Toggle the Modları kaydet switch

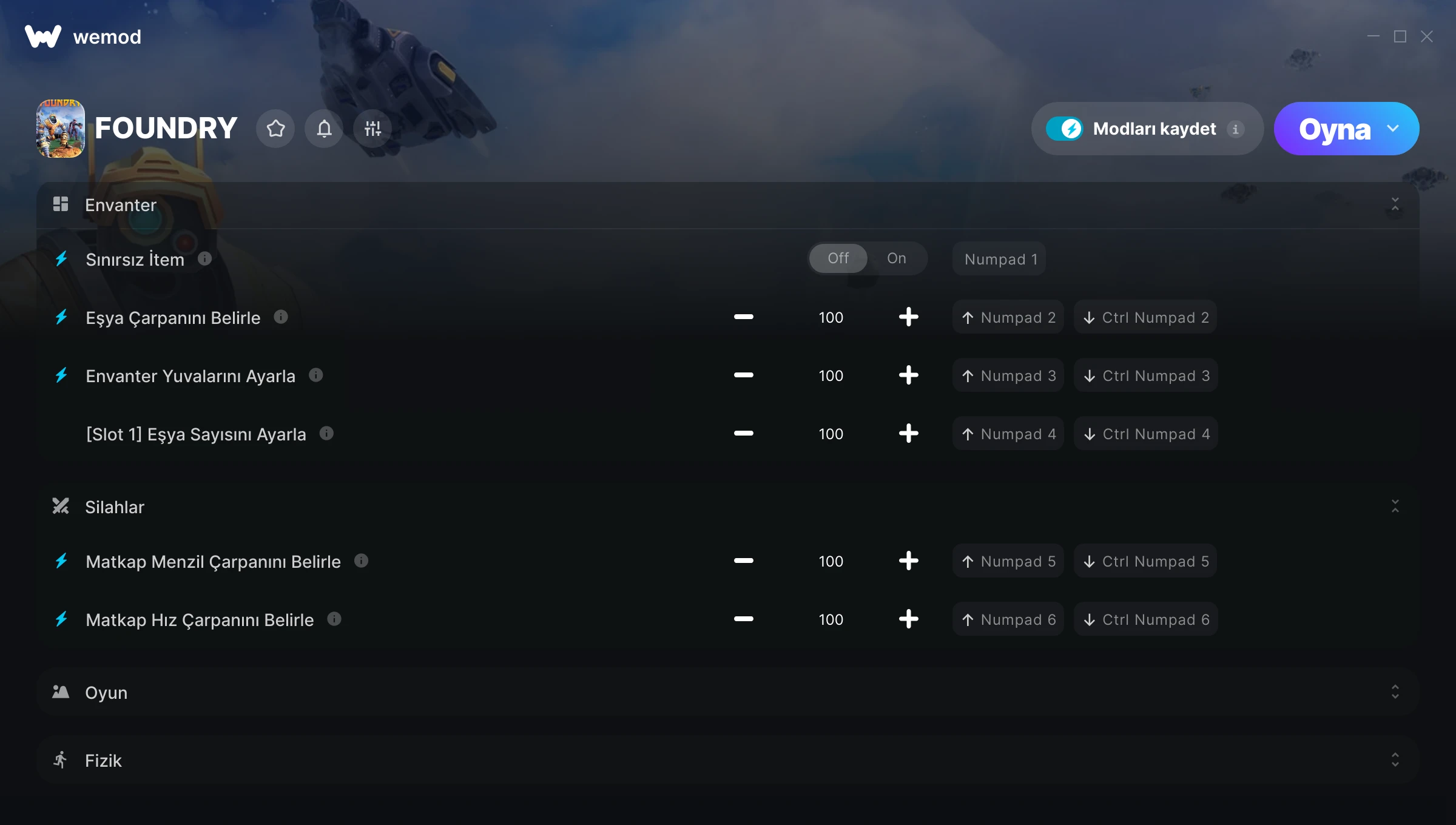[1065, 129]
